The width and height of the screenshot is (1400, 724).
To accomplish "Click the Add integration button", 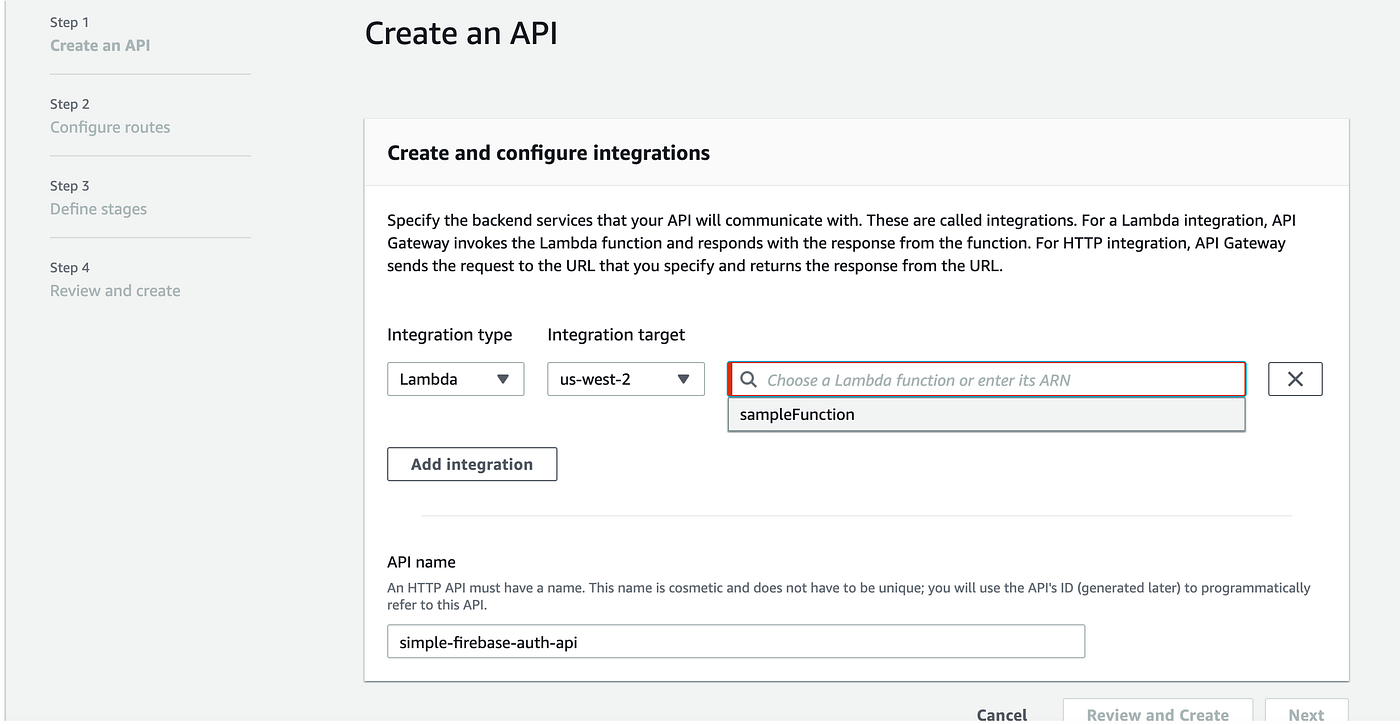I will tap(472, 464).
